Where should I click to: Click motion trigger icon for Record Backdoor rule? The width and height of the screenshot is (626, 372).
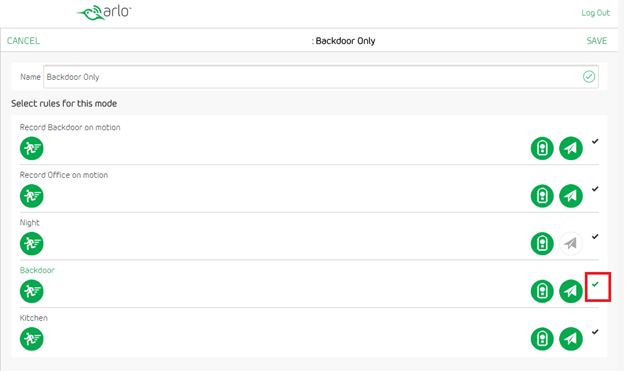tap(32, 148)
